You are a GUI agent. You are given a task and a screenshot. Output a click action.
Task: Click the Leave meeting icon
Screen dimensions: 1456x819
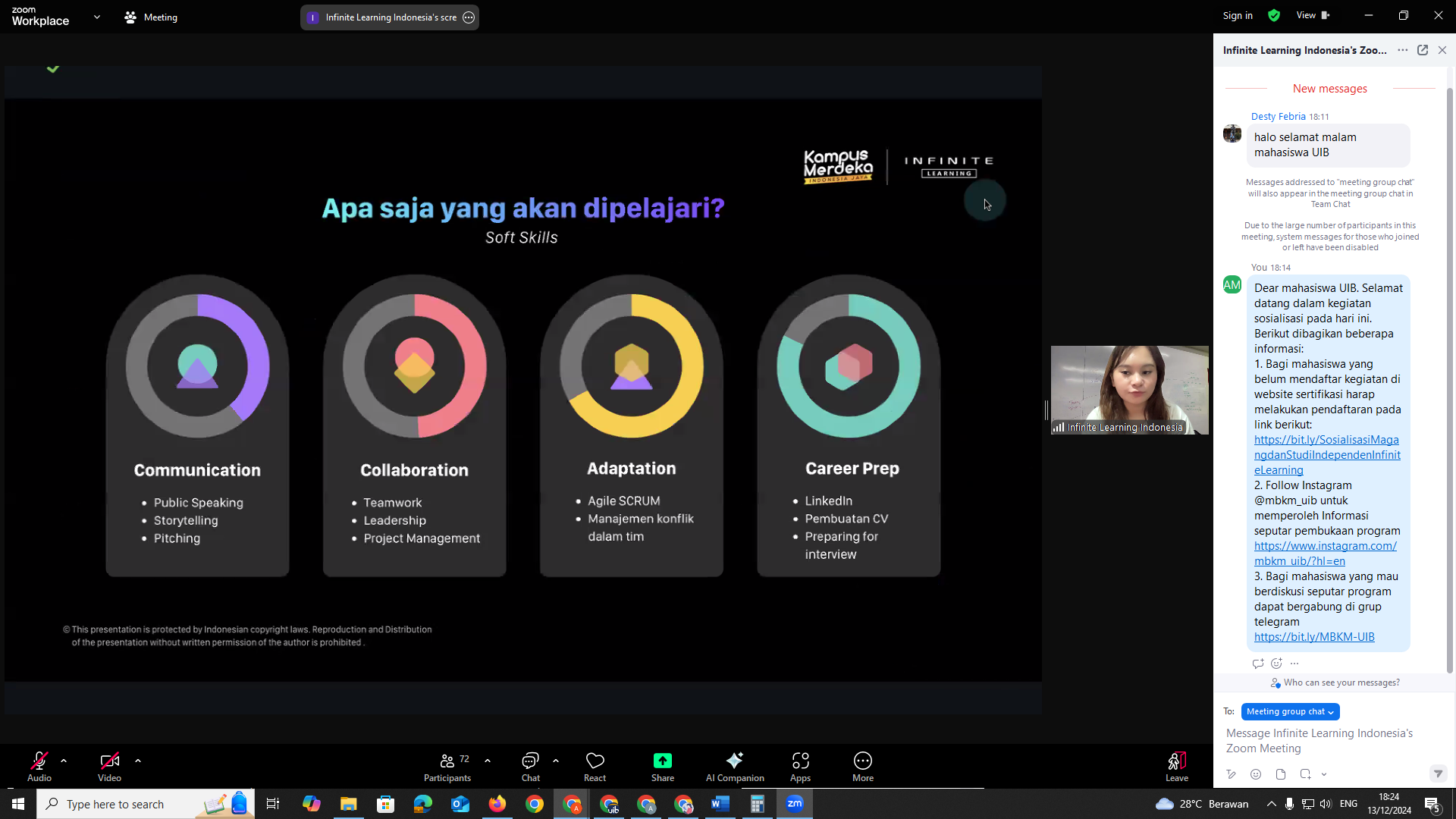click(1176, 761)
